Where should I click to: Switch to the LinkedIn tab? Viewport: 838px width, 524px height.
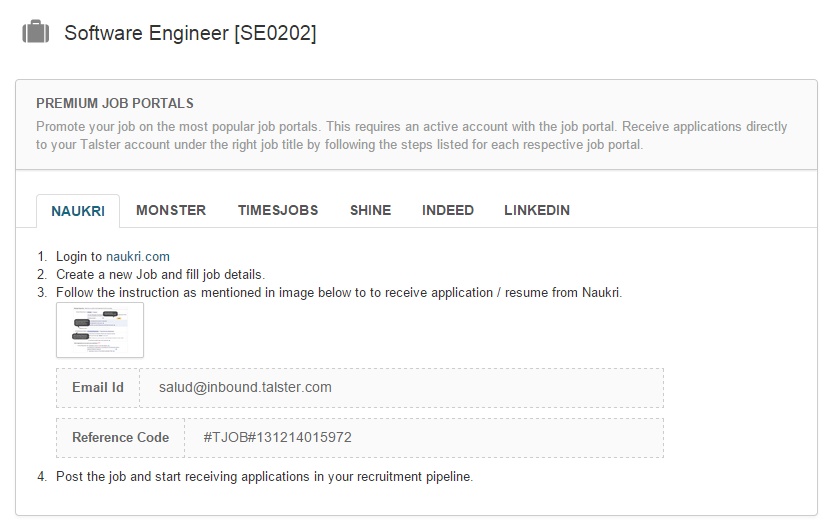[x=537, y=210]
